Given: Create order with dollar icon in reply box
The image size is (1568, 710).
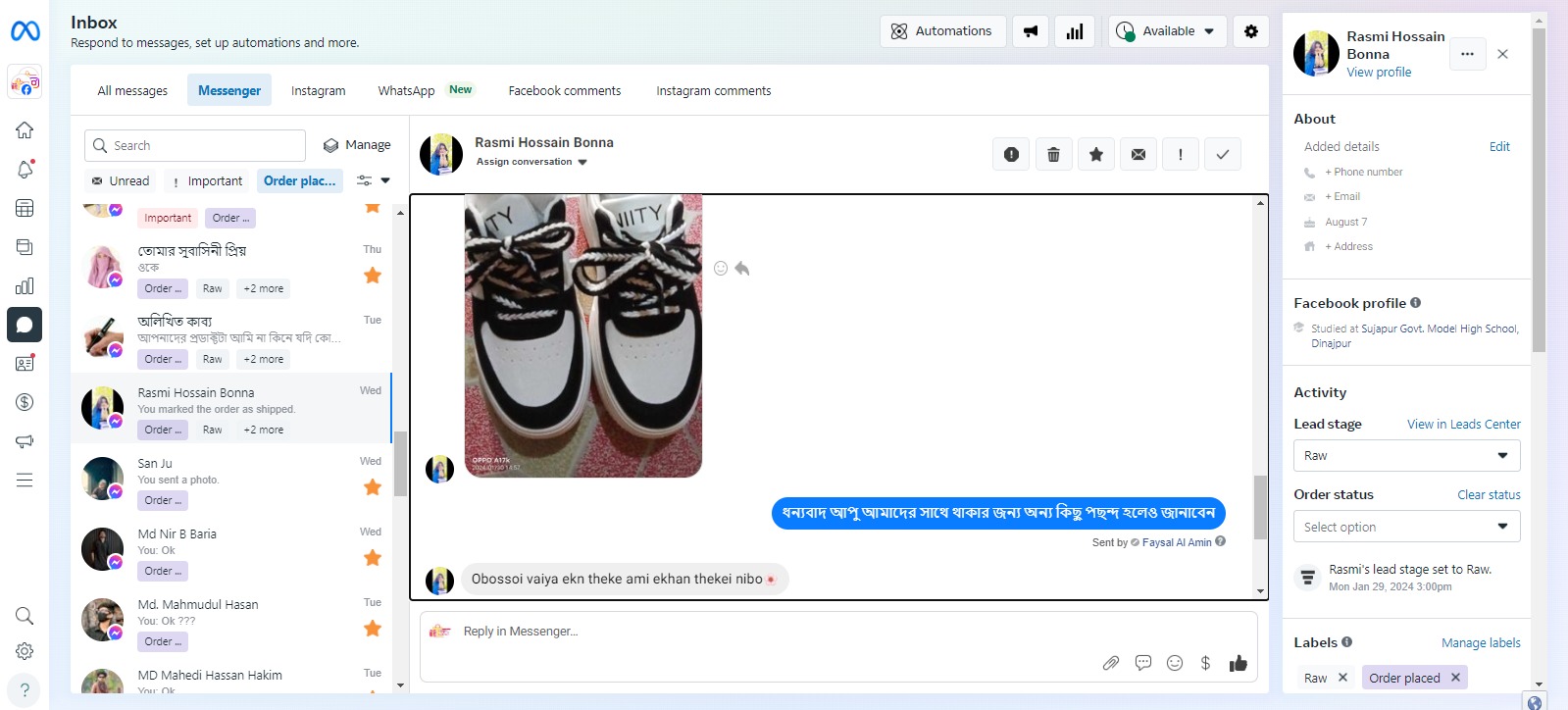Looking at the screenshot, I should click(x=1205, y=663).
